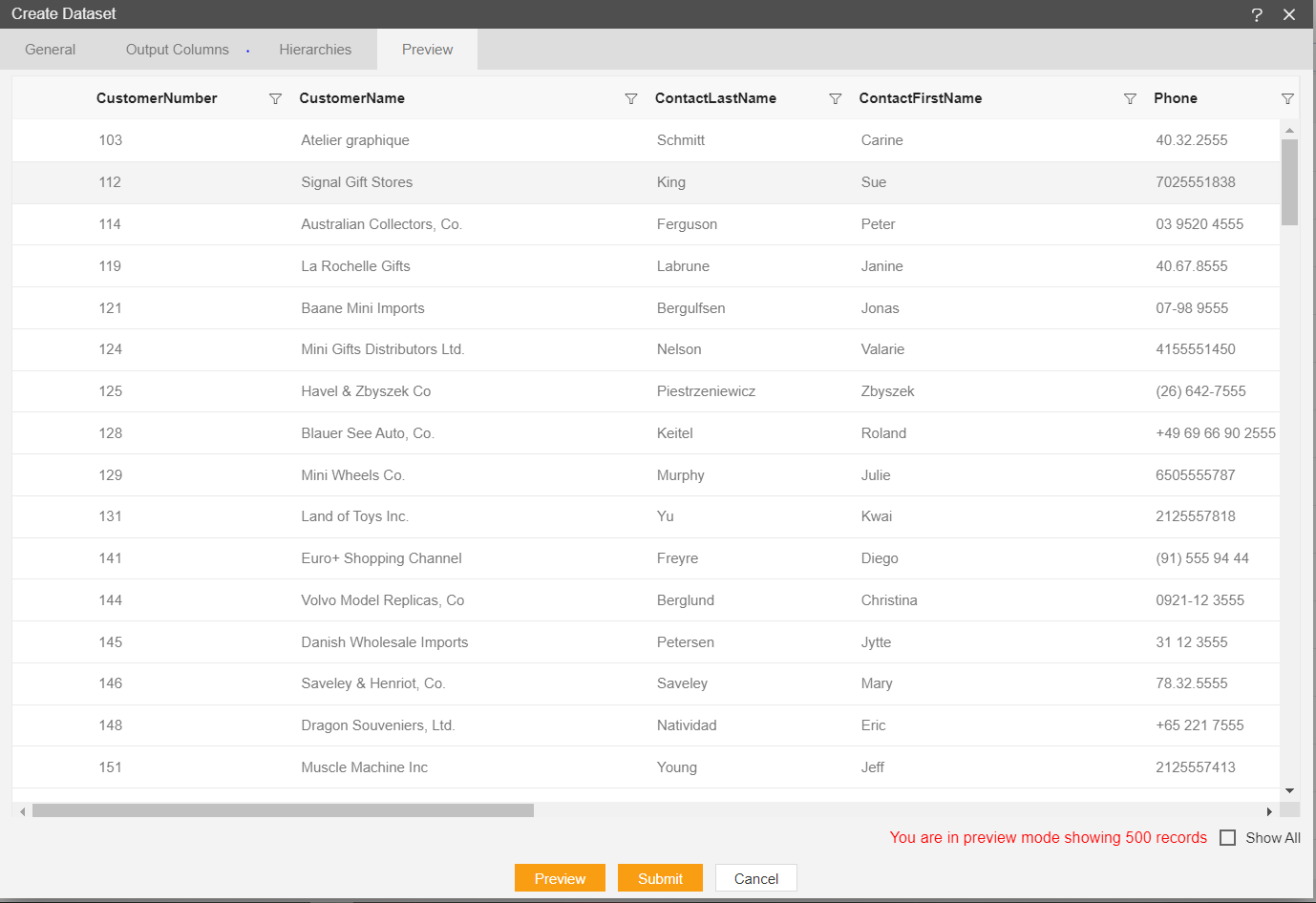This screenshot has width=1316, height=903.
Task: Click the horizontal scrollbar thumb
Action: (x=283, y=810)
